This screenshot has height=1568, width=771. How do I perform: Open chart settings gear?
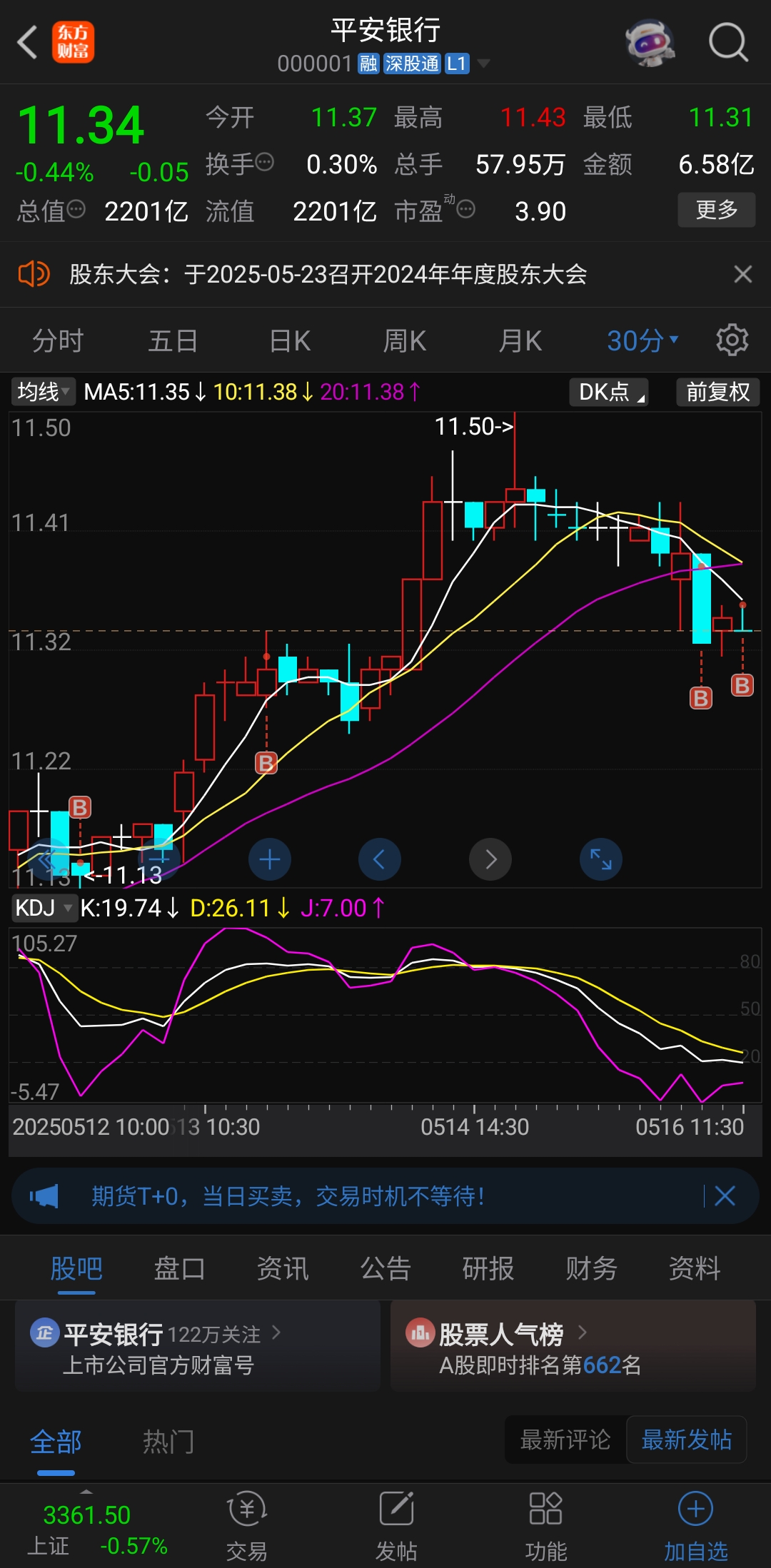pos(732,340)
